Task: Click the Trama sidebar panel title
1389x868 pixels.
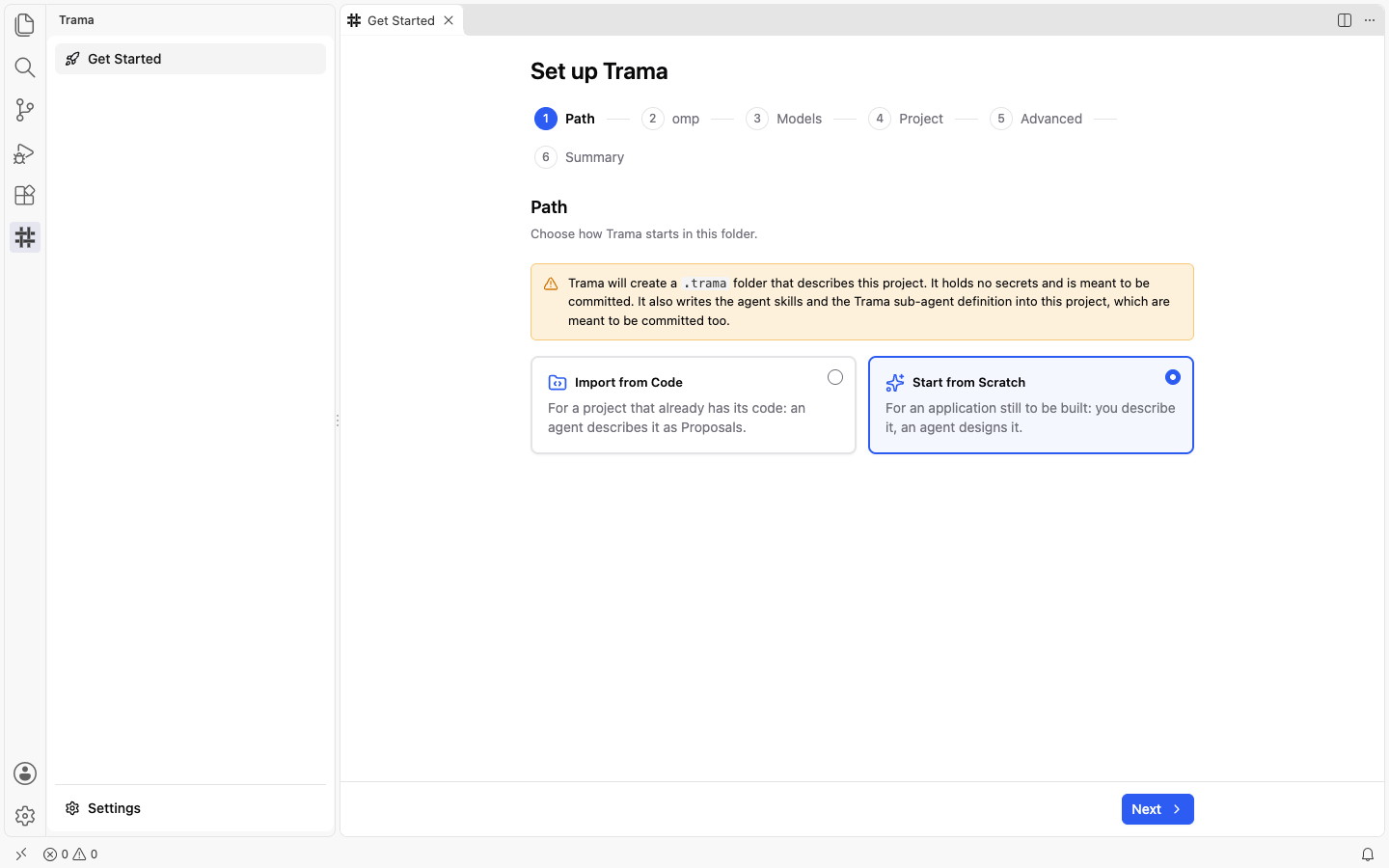Action: coord(76,20)
